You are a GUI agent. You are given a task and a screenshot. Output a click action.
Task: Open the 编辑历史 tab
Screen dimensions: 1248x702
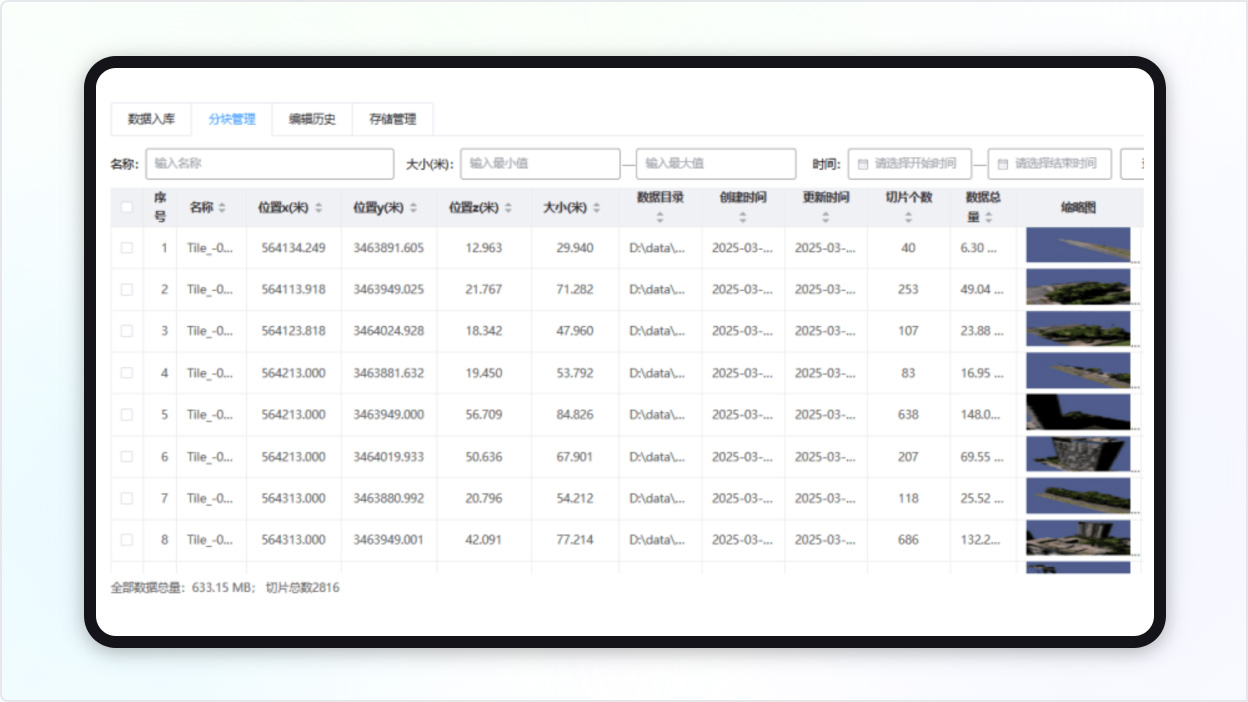[312, 119]
